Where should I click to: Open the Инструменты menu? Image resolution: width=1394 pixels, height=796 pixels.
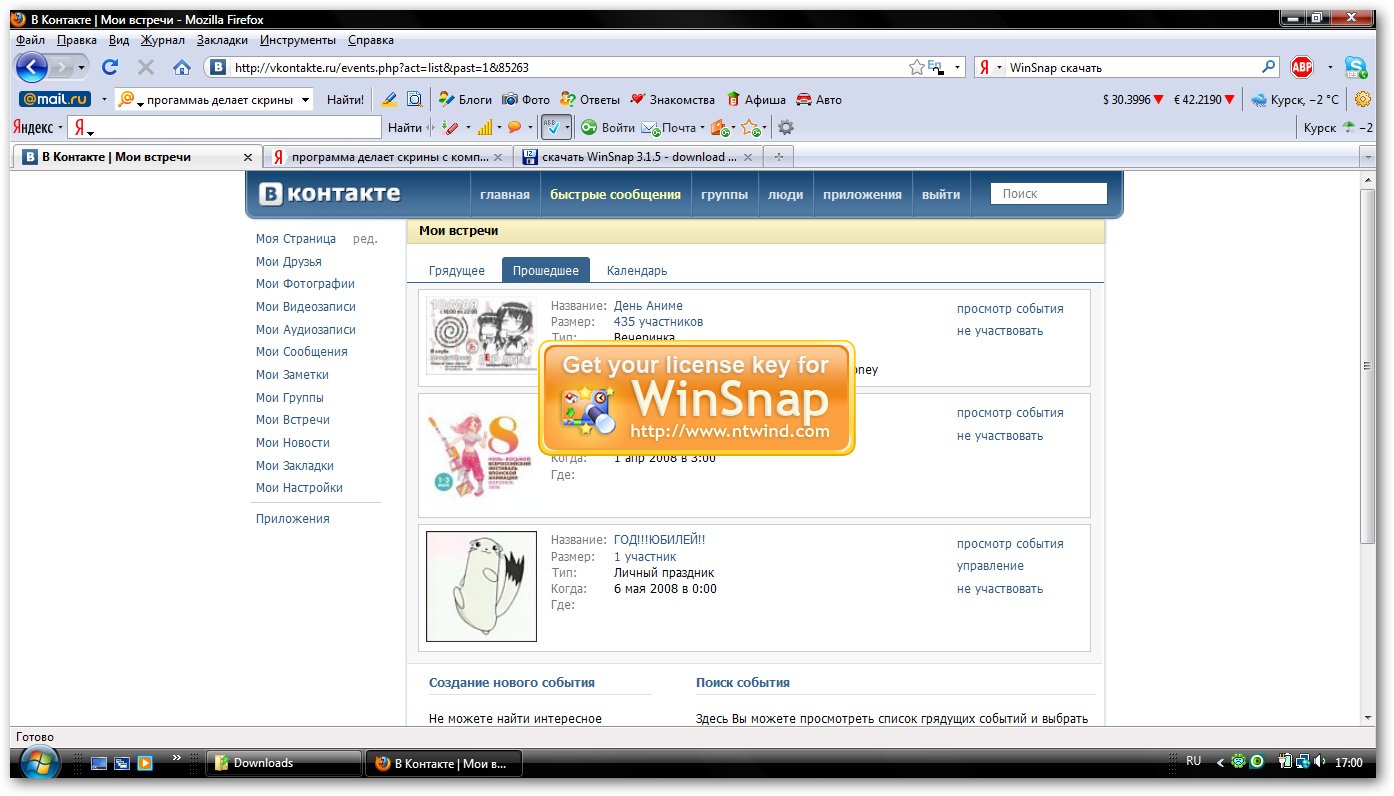297,40
